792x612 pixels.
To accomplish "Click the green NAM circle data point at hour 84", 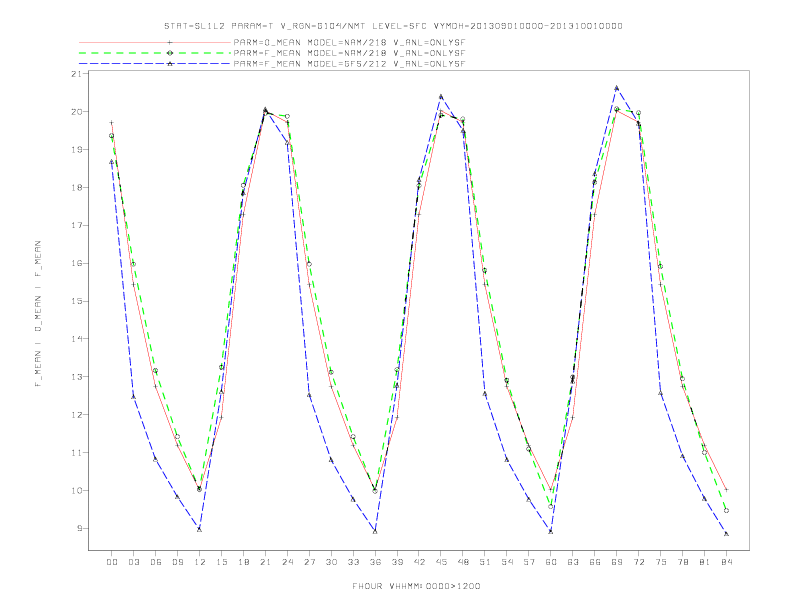I will [x=726, y=511].
